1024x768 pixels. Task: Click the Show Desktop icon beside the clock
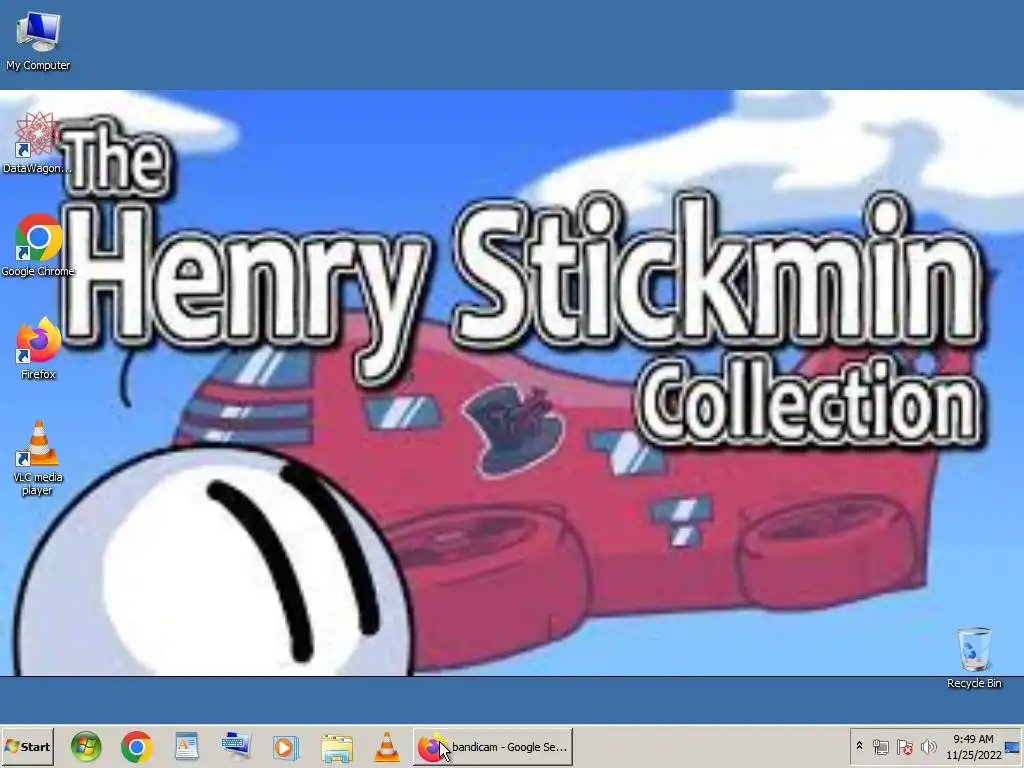(x=1013, y=747)
